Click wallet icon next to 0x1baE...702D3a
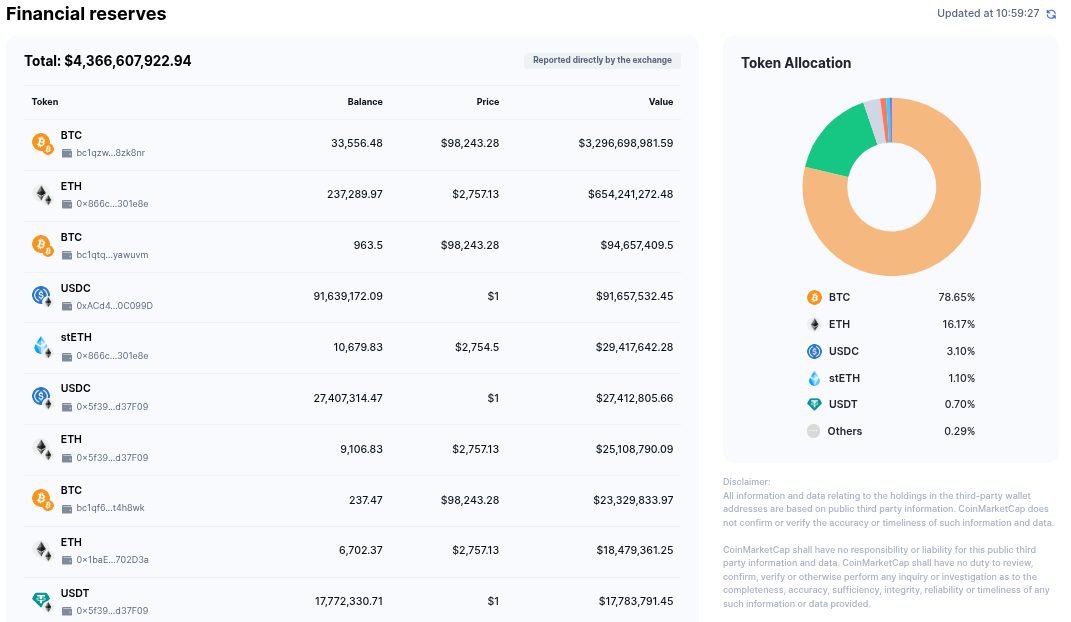This screenshot has width=1071, height=622. [x=67, y=560]
